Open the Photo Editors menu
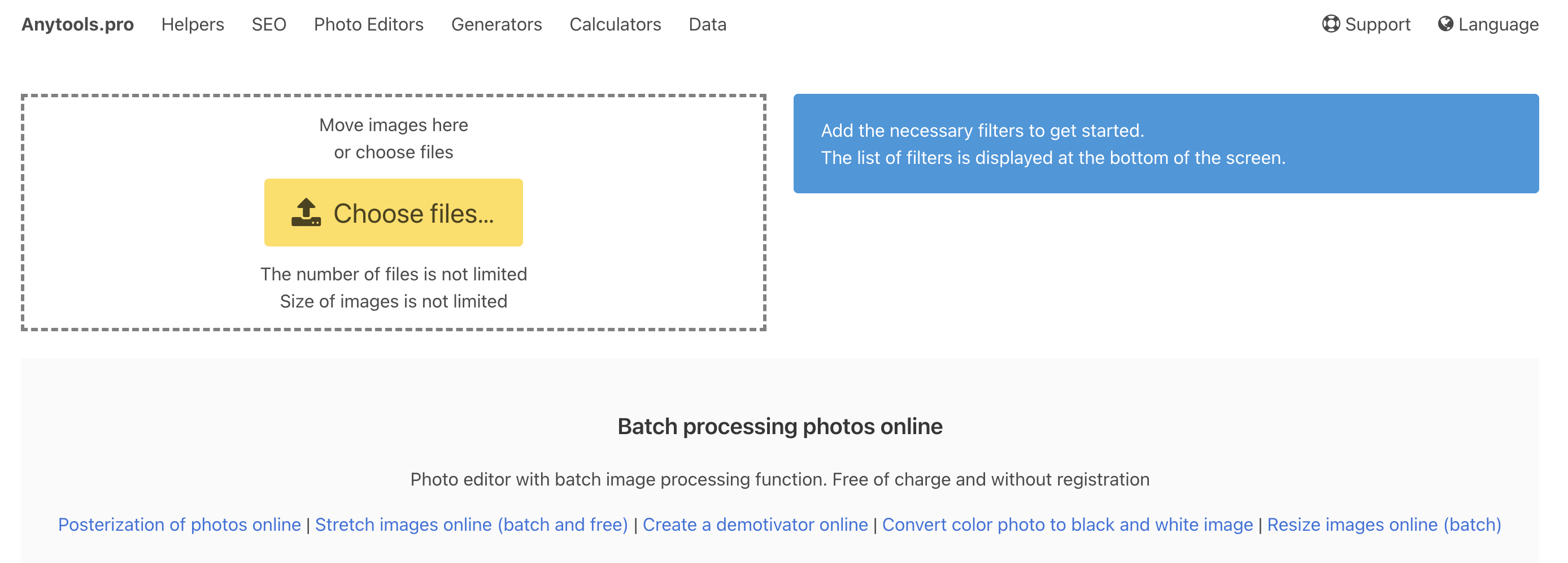 (368, 24)
